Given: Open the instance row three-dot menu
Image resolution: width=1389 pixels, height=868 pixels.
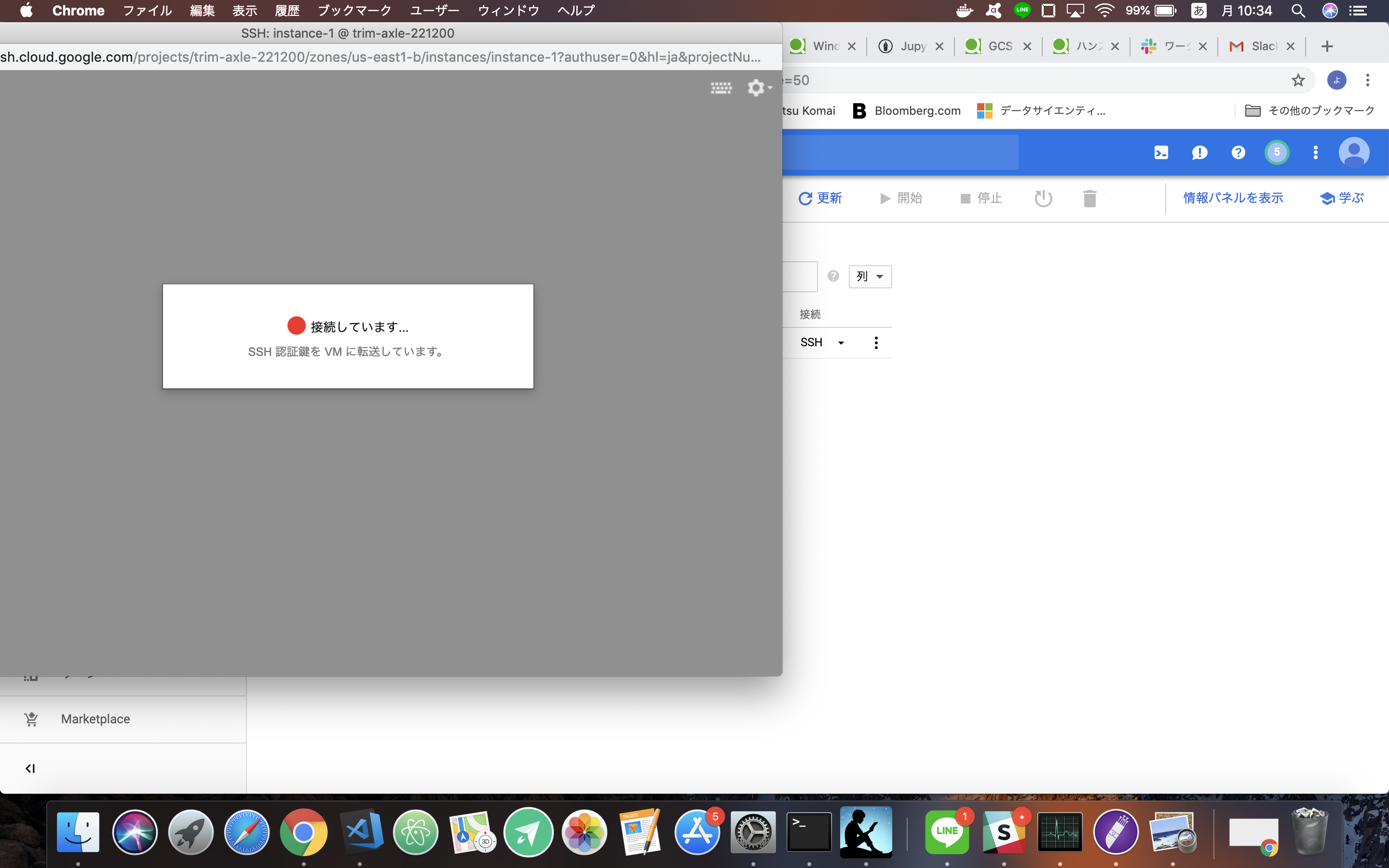Looking at the screenshot, I should click(x=876, y=343).
